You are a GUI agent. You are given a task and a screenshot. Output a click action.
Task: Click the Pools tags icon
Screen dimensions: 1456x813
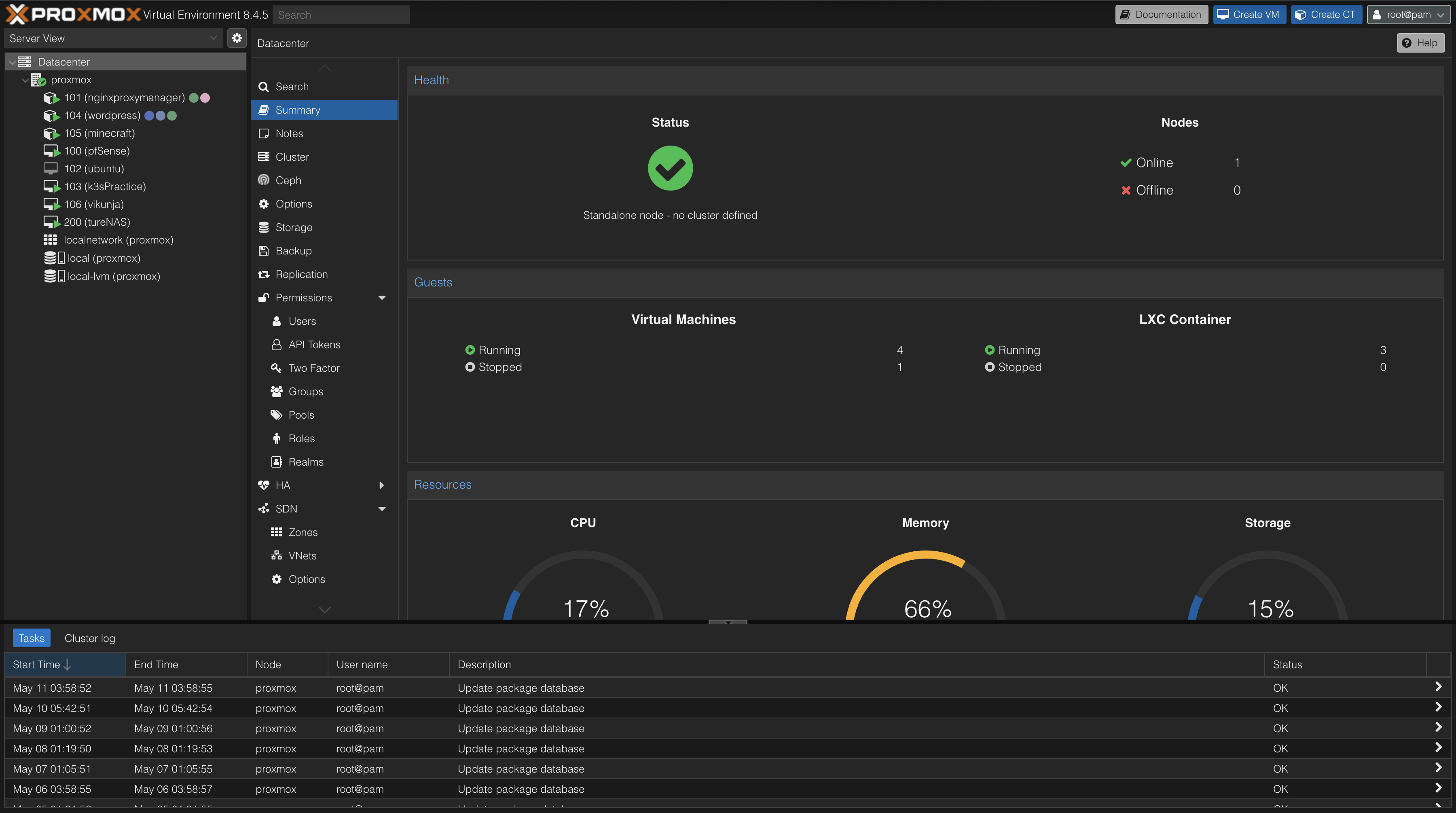coord(276,415)
